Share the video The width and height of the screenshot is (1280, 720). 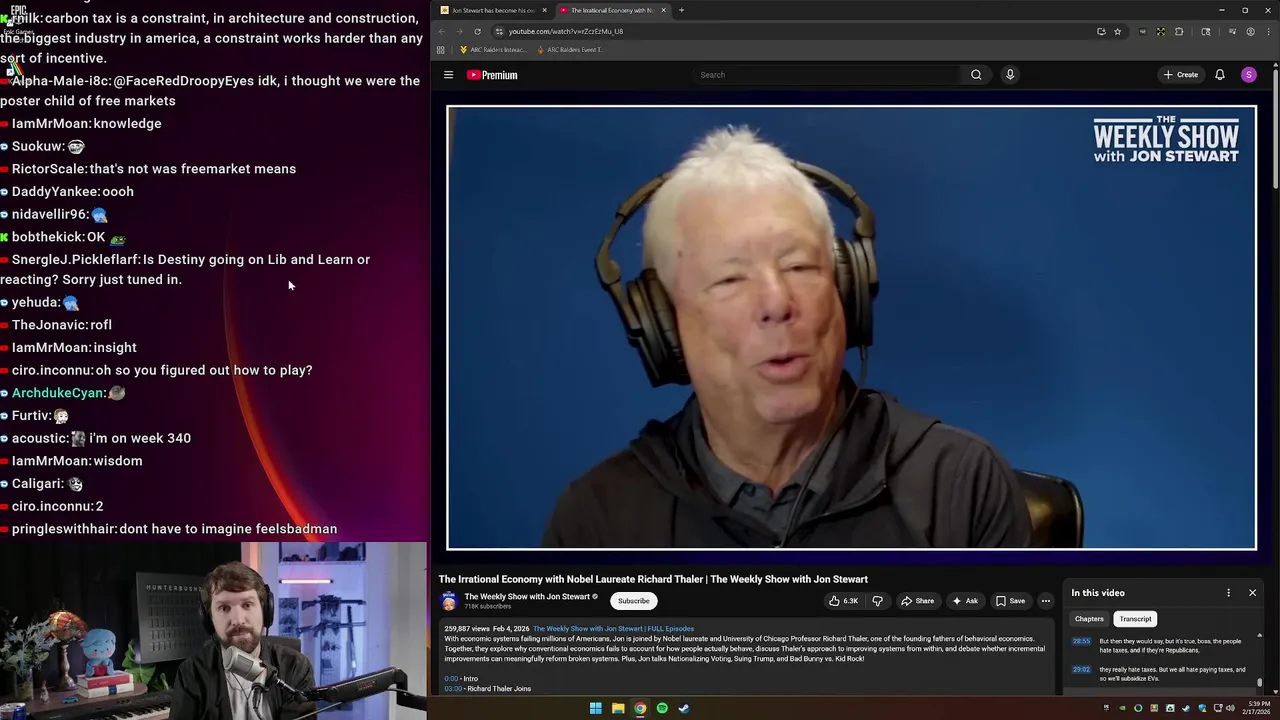pos(917,601)
